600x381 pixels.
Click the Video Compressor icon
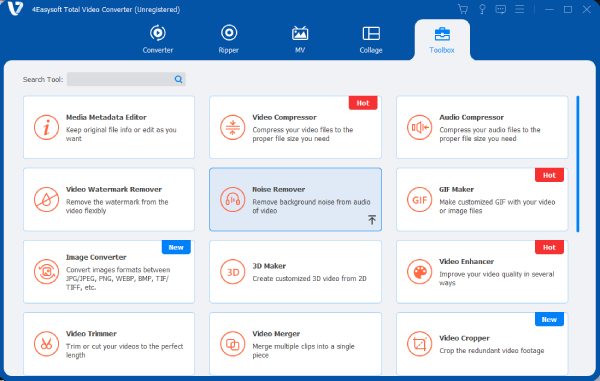(233, 127)
